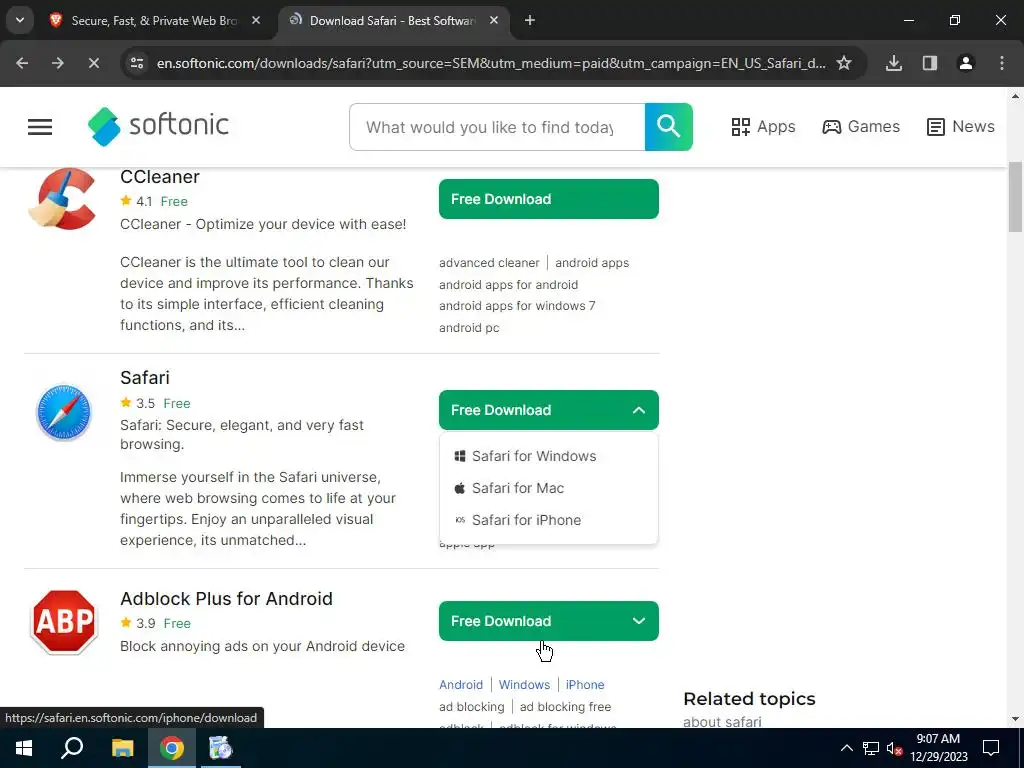The image size is (1024, 768).
Task: Click the search input field
Action: click(x=497, y=127)
